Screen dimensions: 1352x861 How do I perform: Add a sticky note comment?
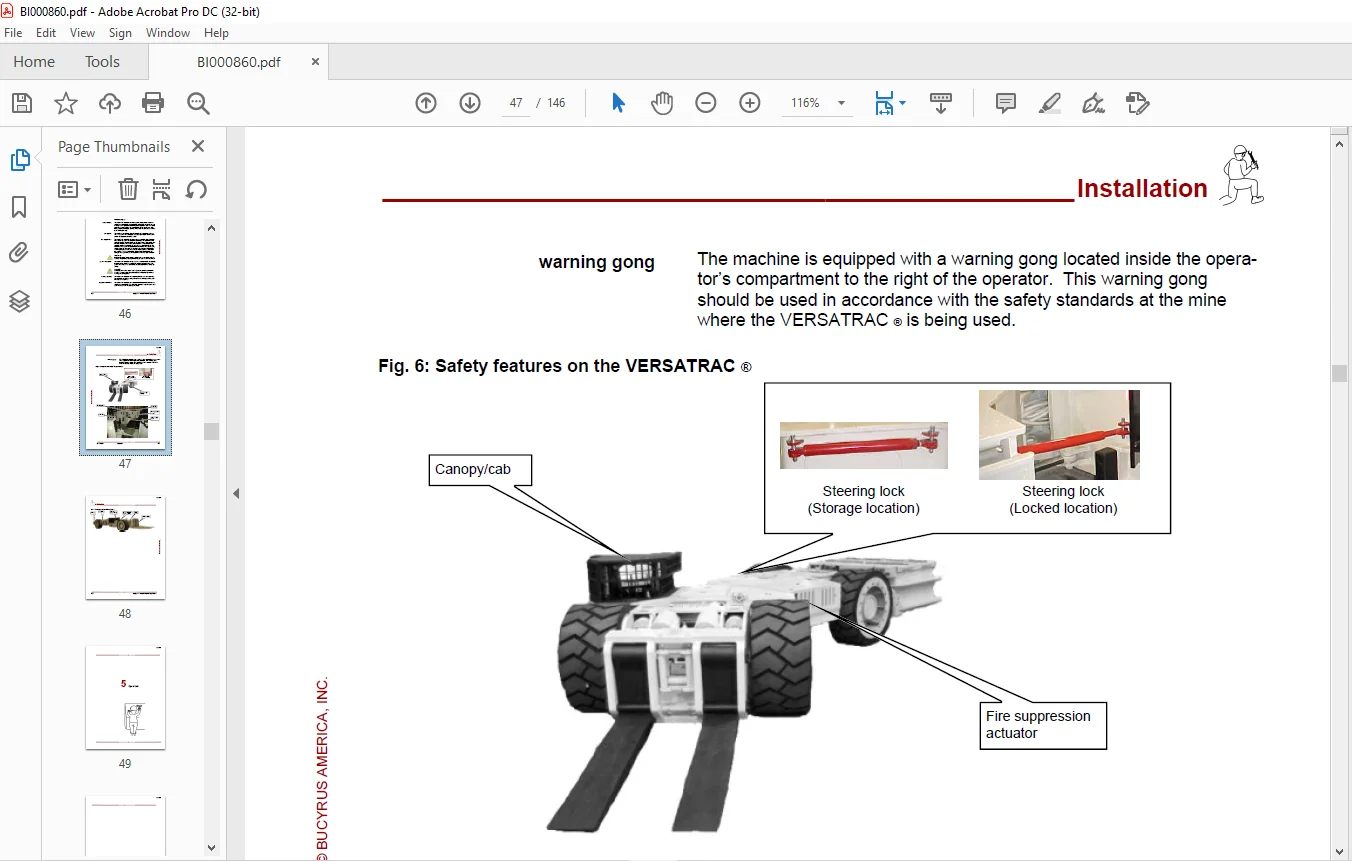coord(1006,103)
